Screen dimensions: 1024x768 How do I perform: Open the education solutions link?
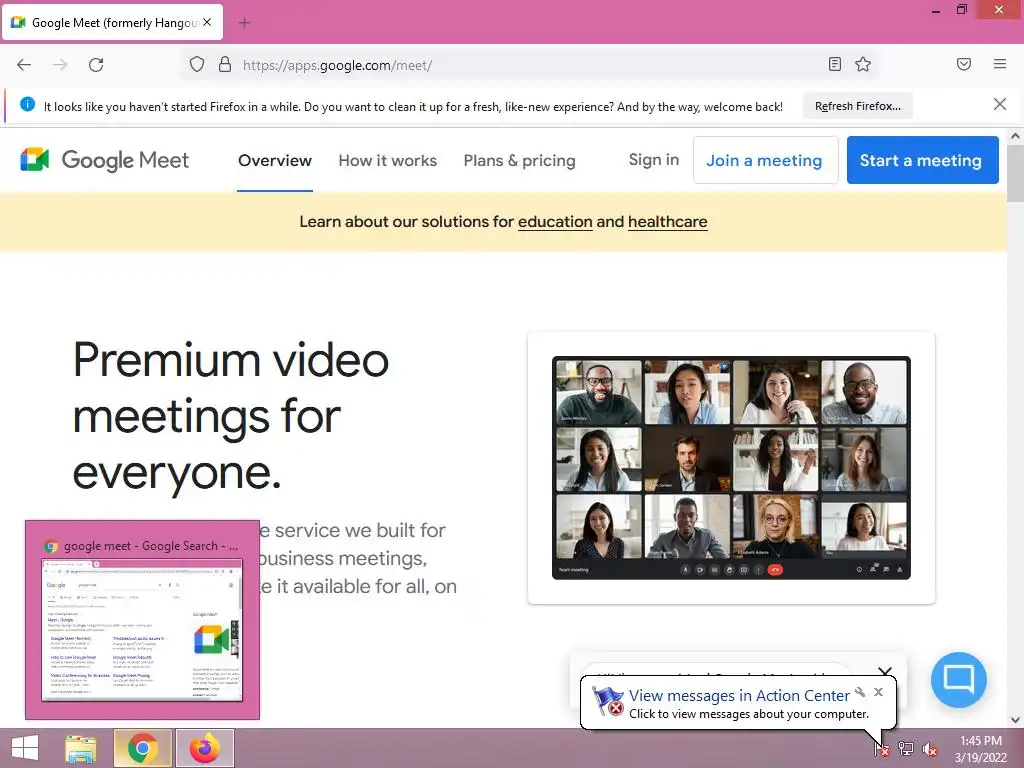pyautogui.click(x=555, y=222)
